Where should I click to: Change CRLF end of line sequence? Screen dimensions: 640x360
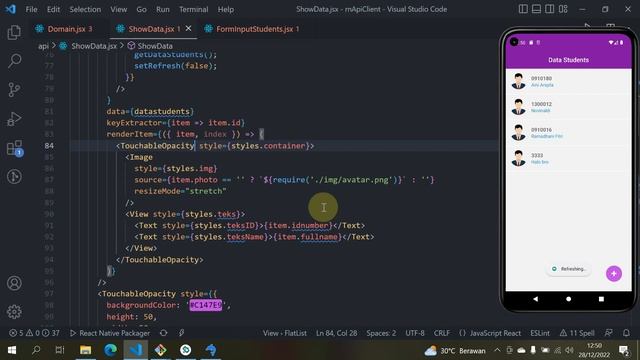(442, 333)
